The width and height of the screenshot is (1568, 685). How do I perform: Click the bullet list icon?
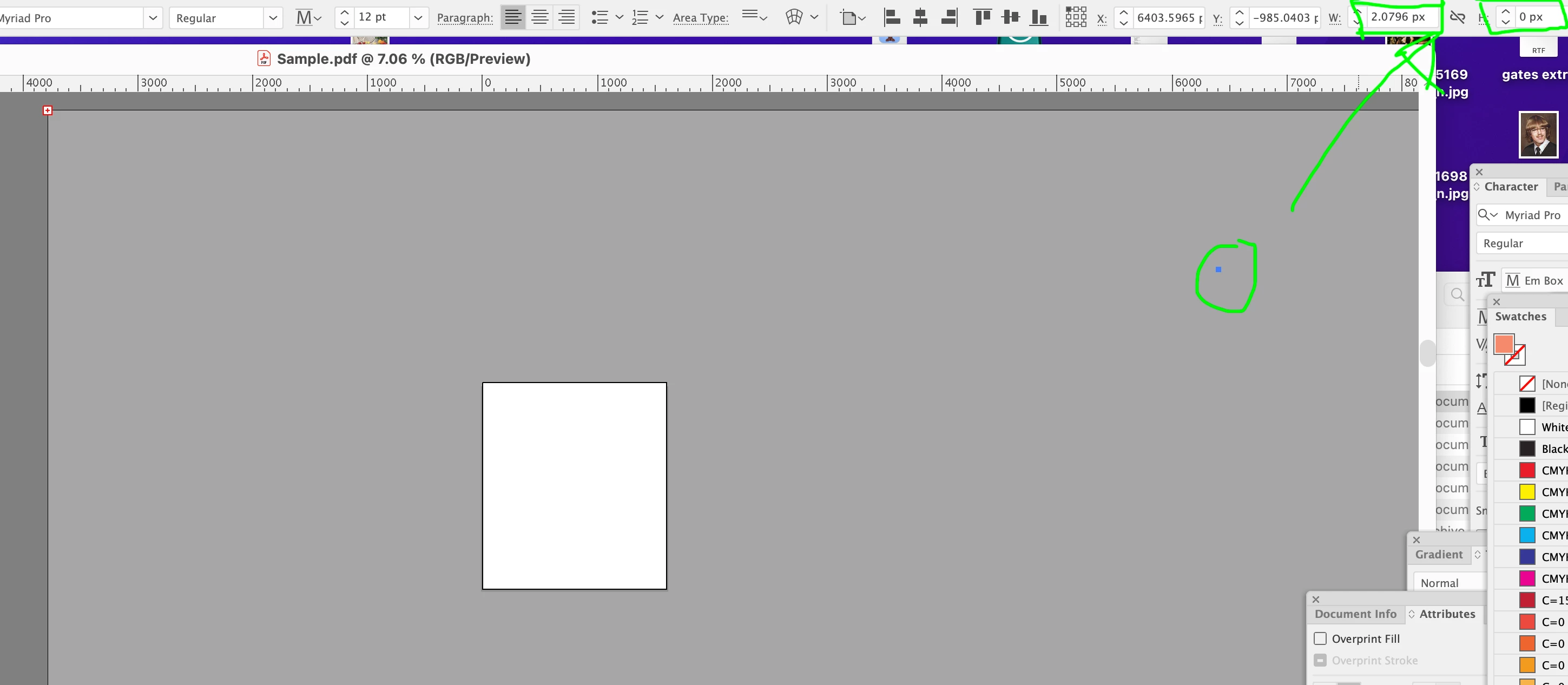(x=599, y=17)
